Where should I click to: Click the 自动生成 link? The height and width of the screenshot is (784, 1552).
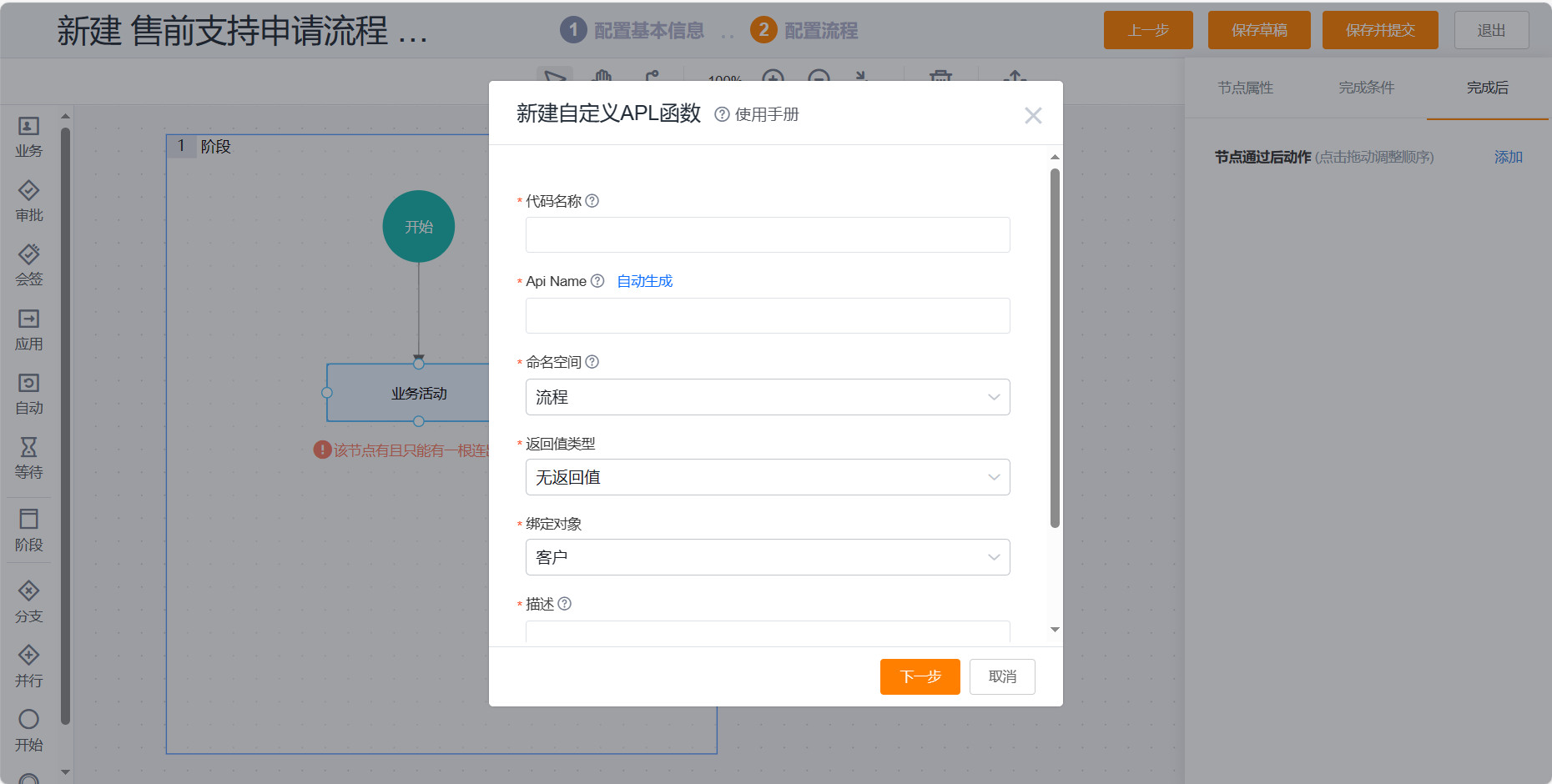pos(645,281)
